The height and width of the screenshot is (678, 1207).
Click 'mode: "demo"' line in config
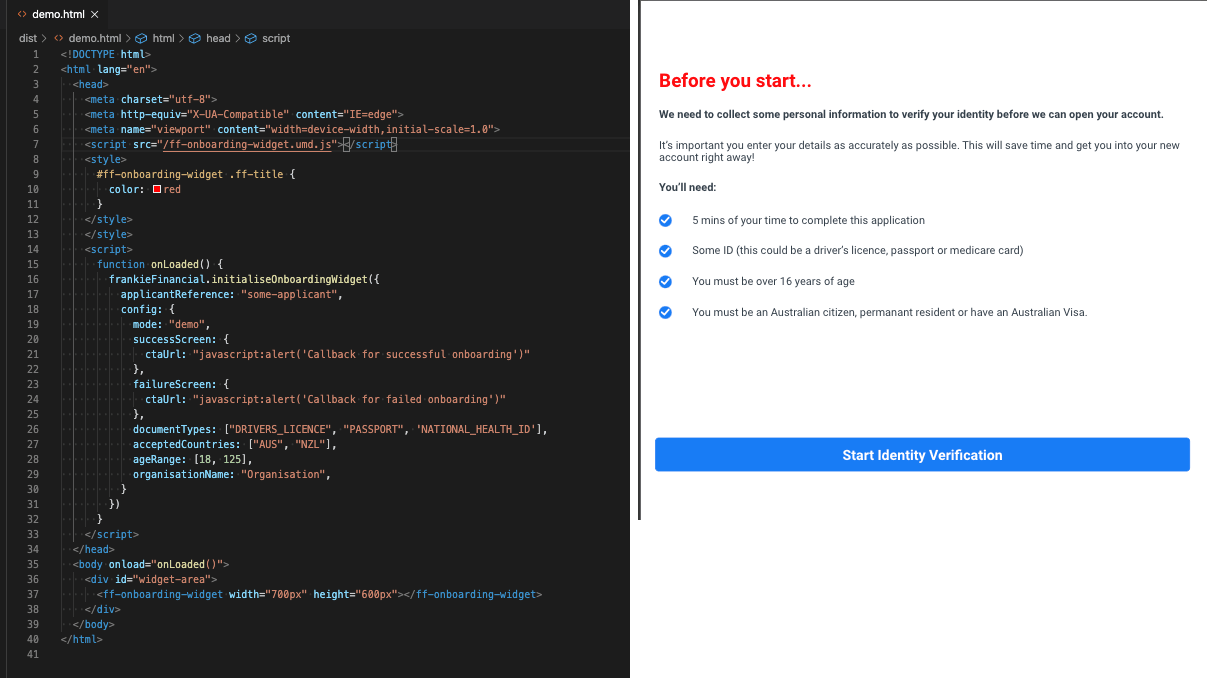coord(170,324)
